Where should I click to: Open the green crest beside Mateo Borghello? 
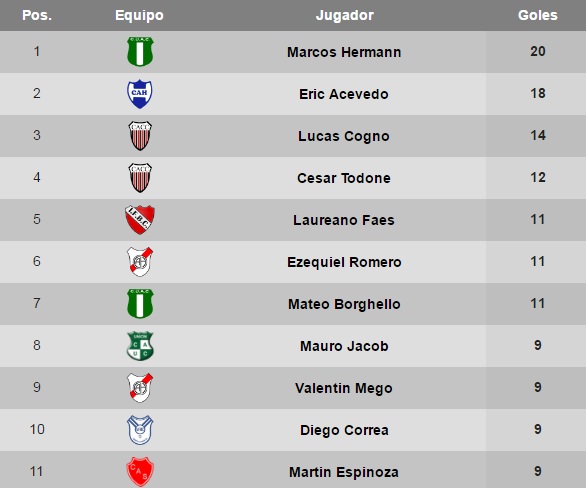[x=140, y=304]
